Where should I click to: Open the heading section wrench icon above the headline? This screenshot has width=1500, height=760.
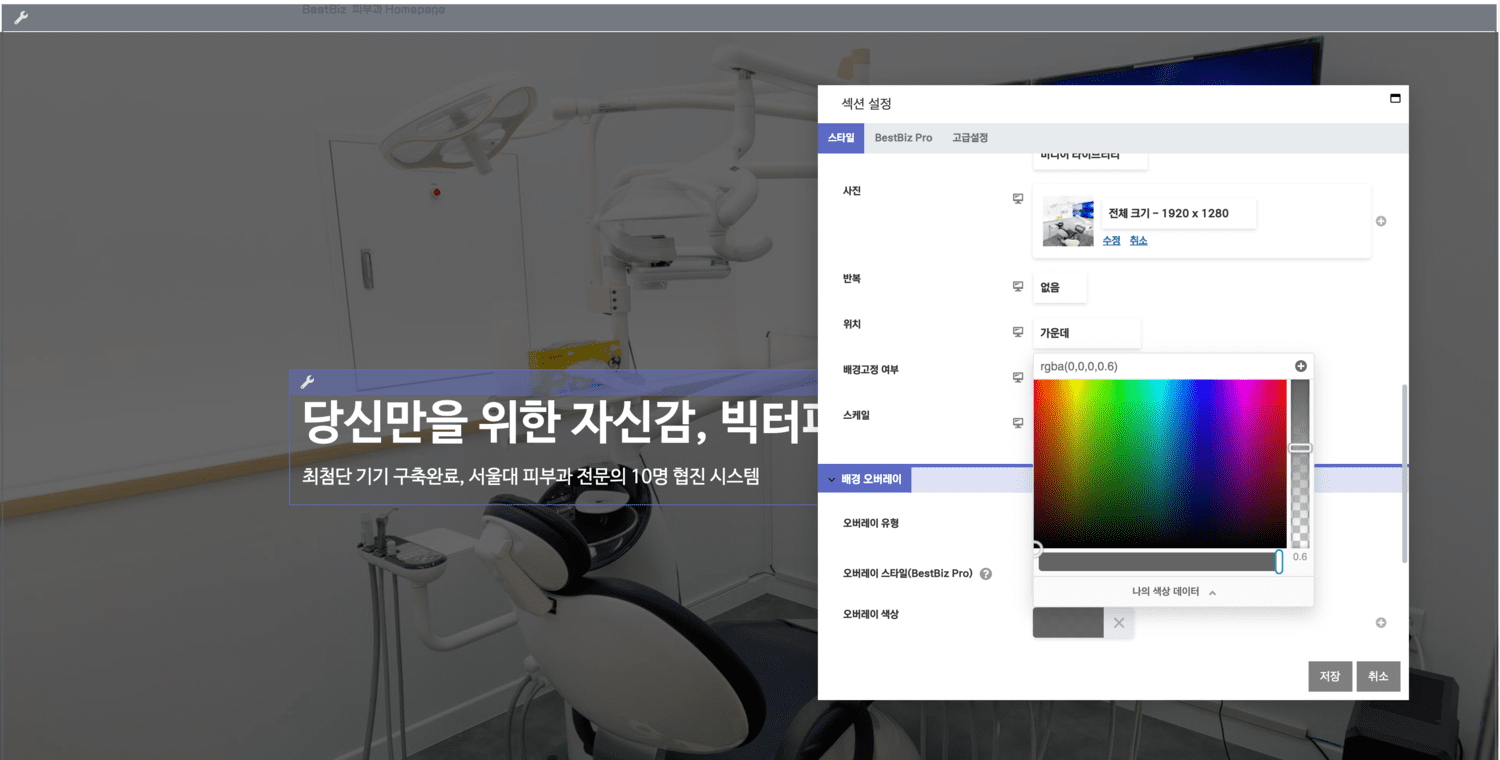(x=307, y=381)
